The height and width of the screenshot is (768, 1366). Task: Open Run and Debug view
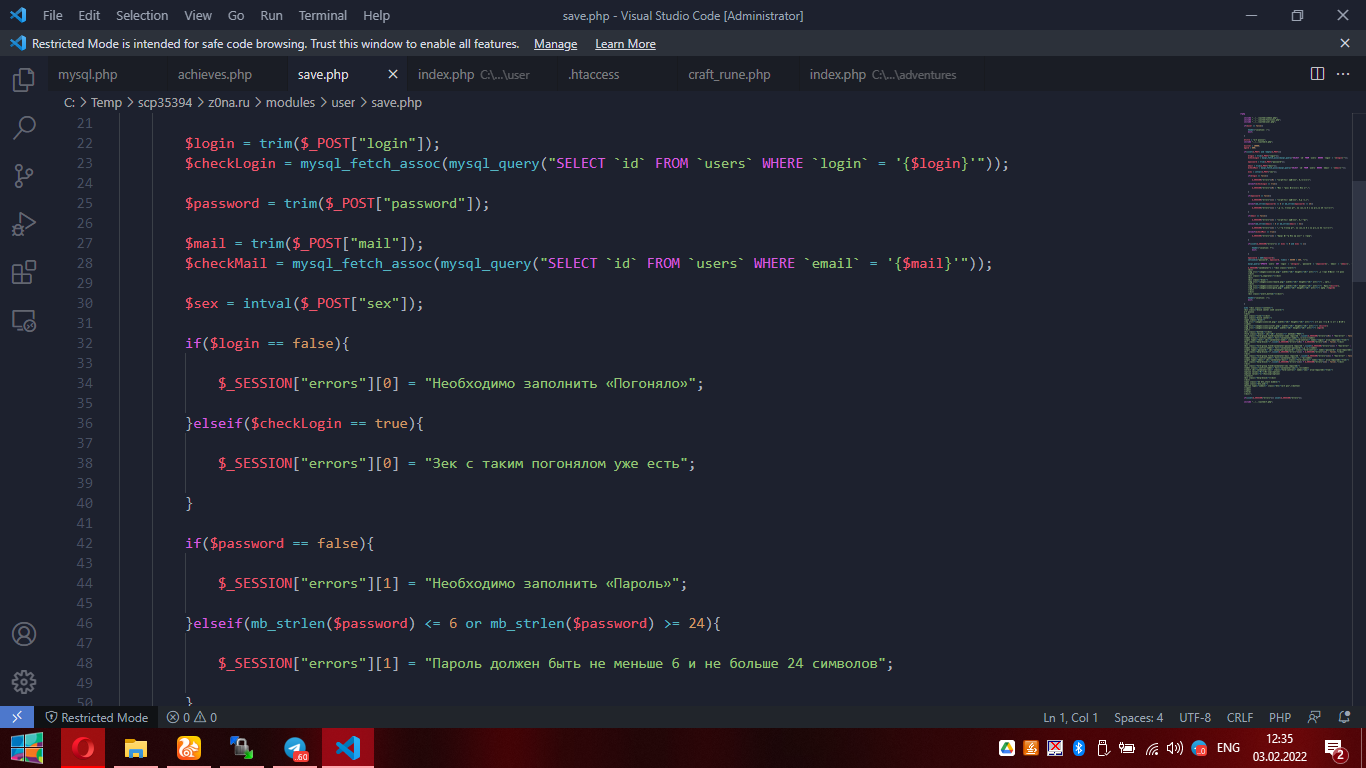(24, 224)
